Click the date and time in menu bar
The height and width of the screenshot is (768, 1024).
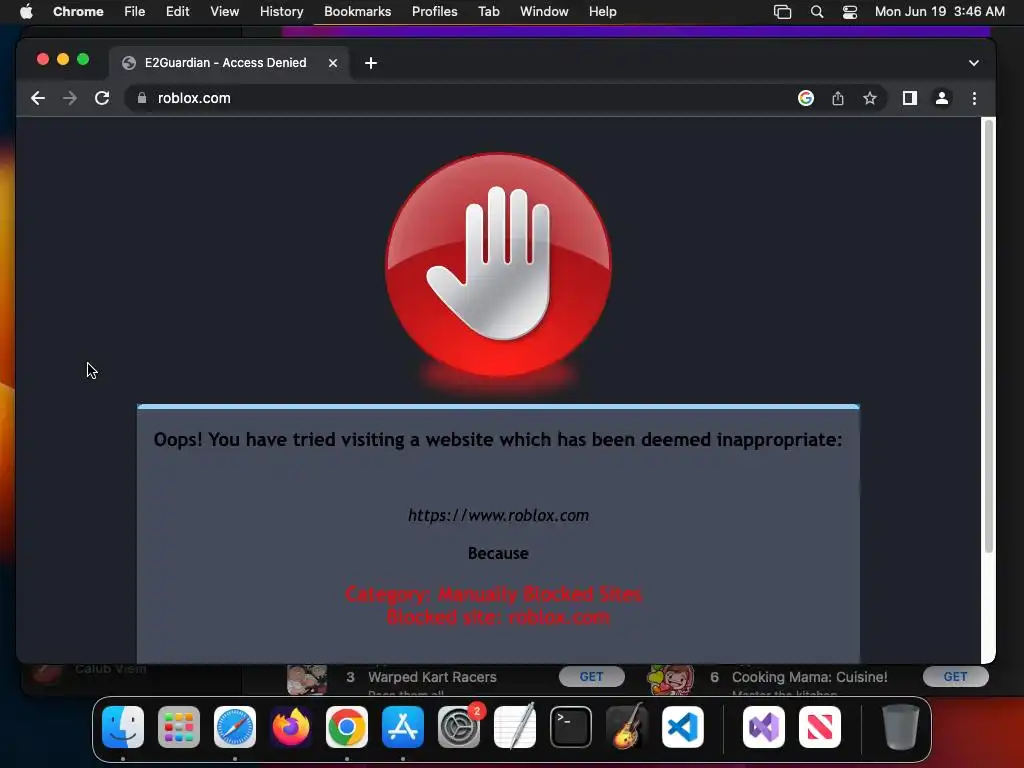click(x=939, y=11)
